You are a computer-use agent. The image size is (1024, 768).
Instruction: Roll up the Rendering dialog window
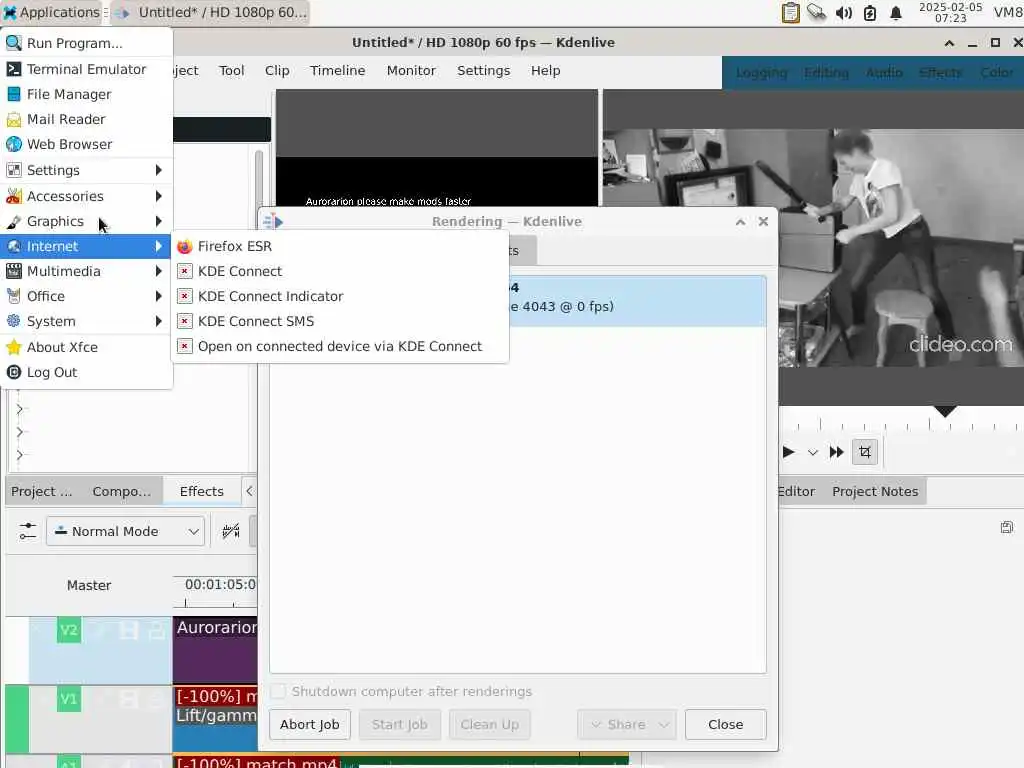tap(740, 222)
